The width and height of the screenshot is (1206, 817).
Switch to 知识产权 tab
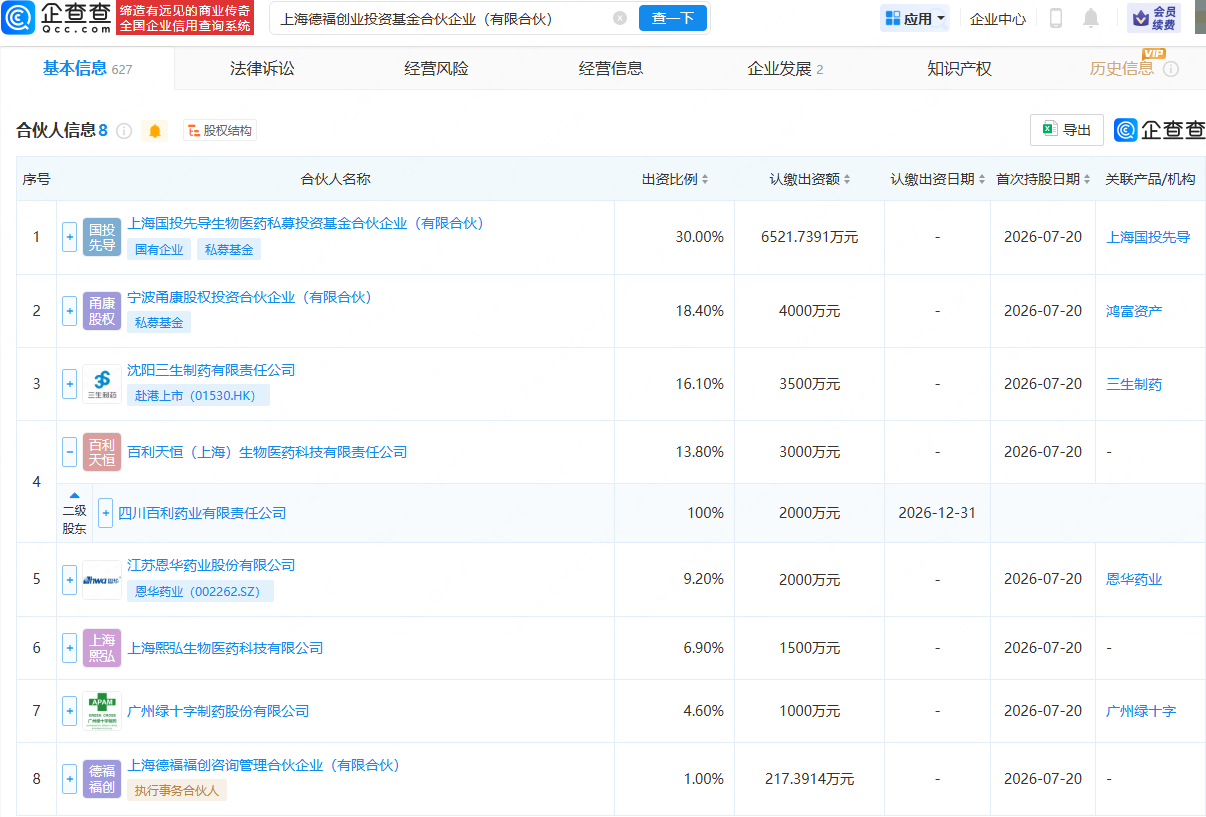[959, 69]
